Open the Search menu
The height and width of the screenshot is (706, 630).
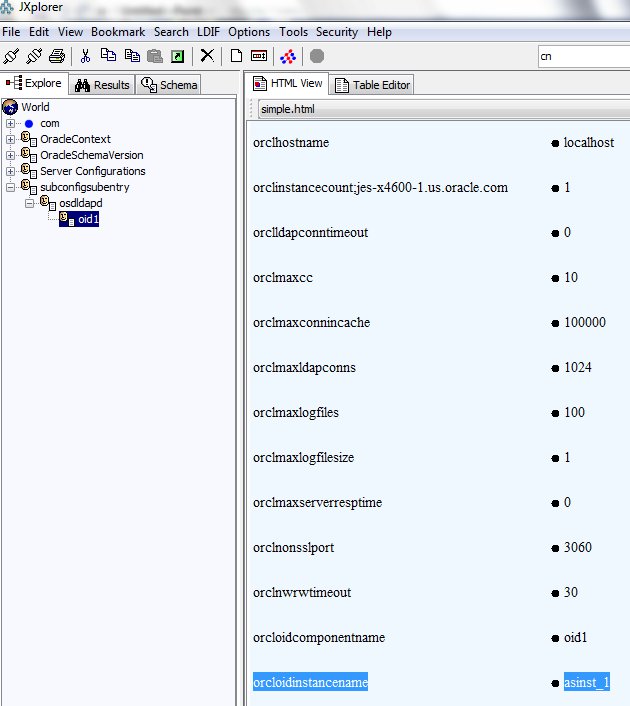click(x=171, y=32)
